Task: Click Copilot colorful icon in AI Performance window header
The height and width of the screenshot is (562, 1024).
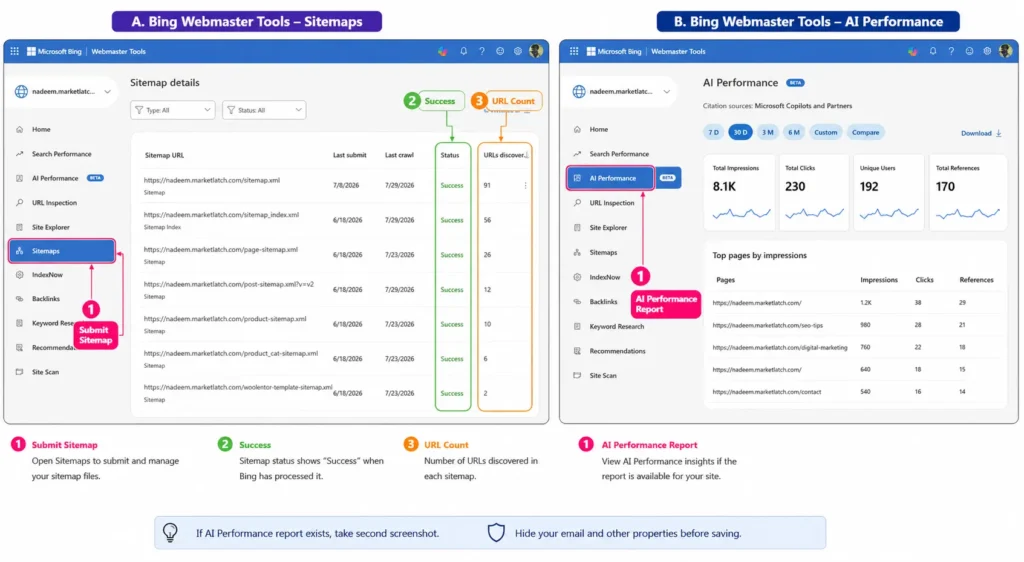Action: (912, 51)
